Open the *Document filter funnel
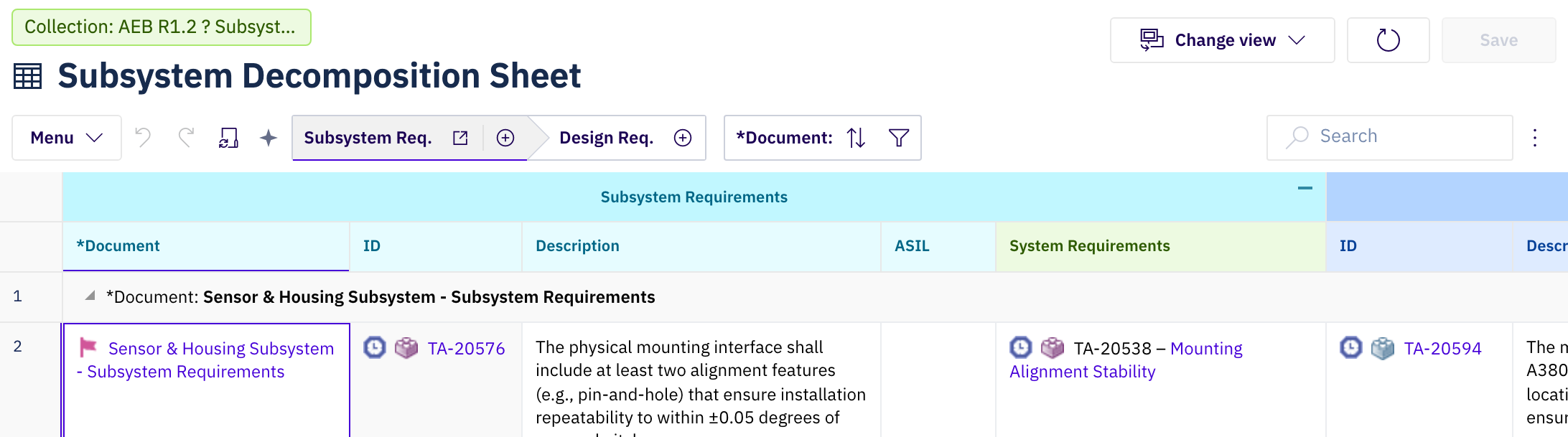This screenshot has height=437, width=1568. coord(899,138)
